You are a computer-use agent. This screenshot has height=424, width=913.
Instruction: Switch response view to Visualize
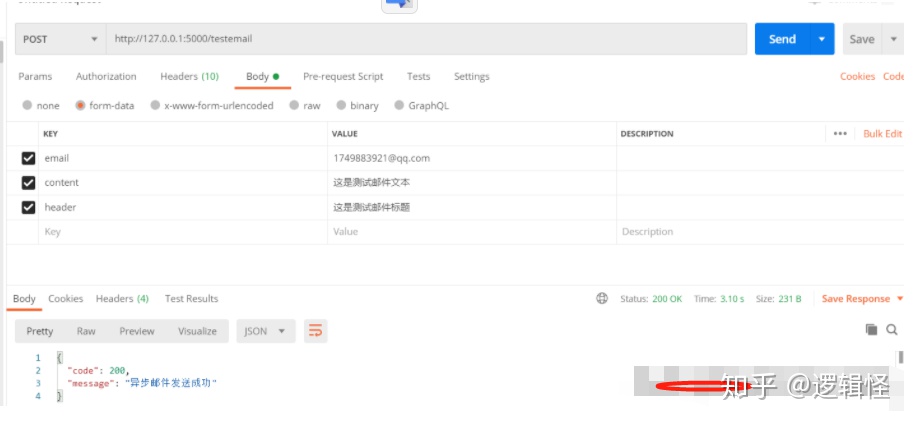[197, 331]
